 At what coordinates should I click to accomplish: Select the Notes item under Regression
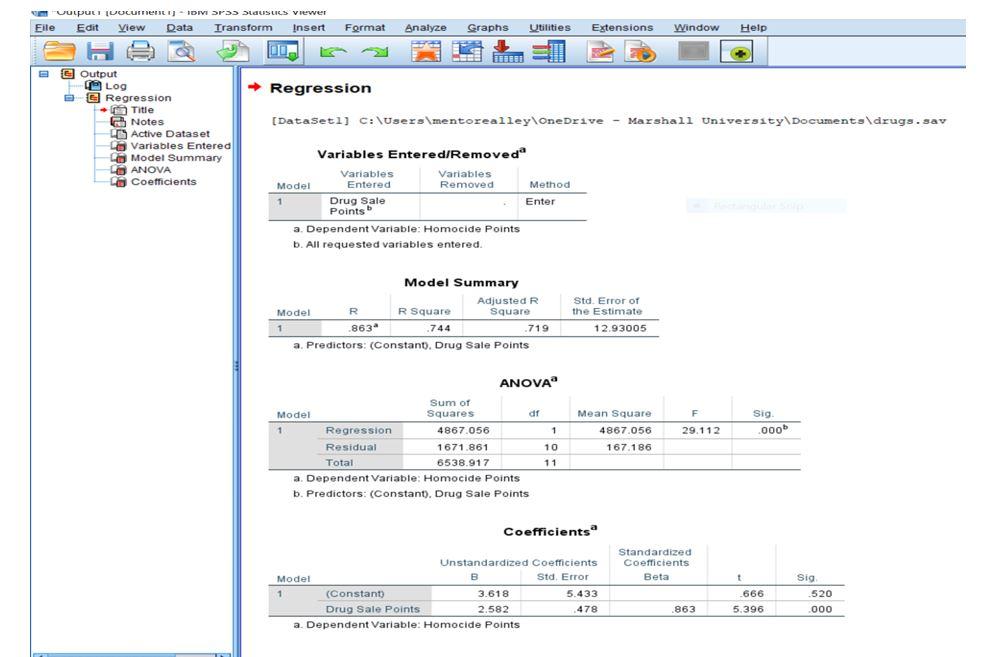(147, 121)
